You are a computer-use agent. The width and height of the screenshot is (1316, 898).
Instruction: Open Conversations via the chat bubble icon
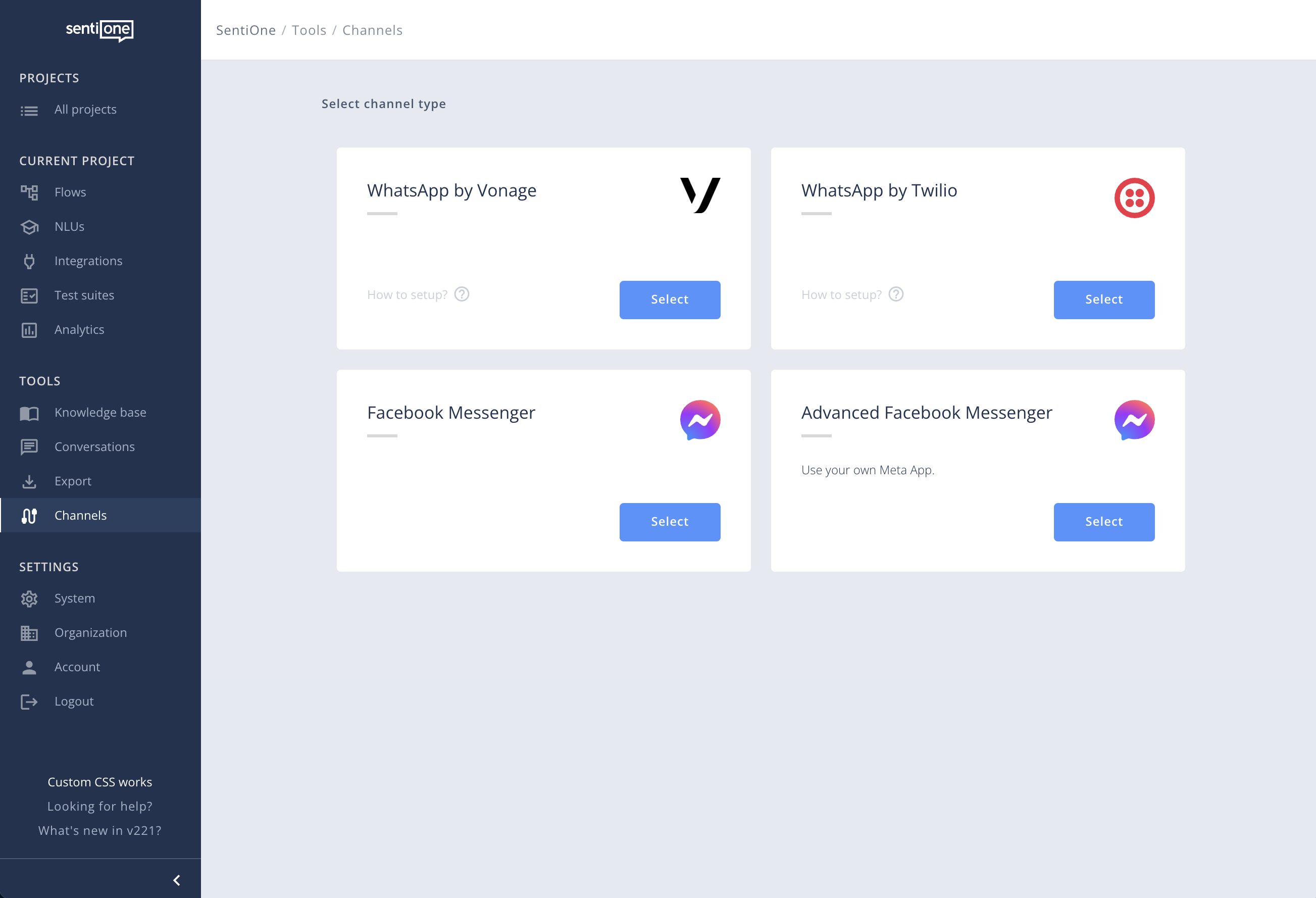[29, 447]
